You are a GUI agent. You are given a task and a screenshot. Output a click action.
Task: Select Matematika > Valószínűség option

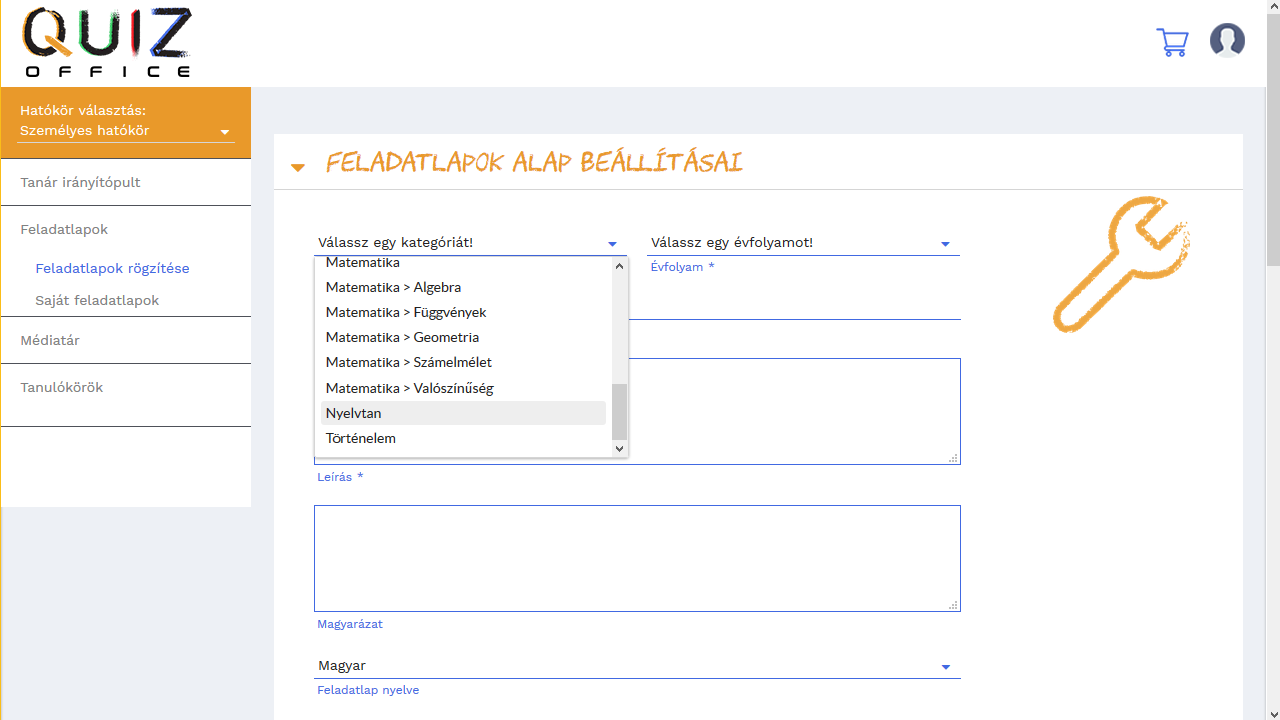(x=463, y=388)
